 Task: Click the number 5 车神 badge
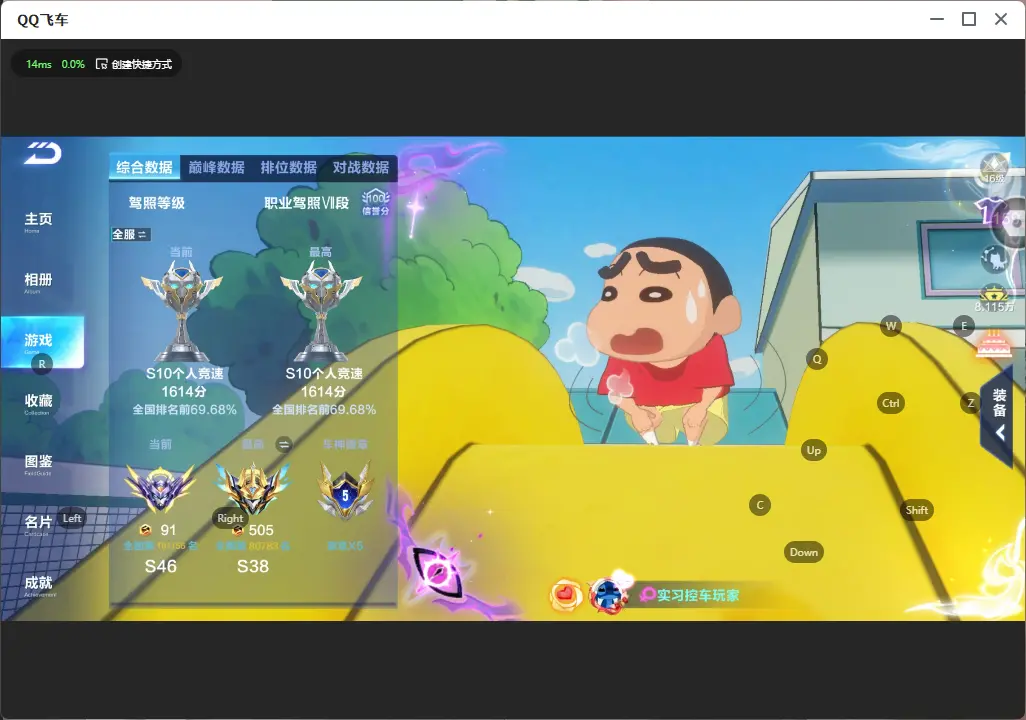point(345,490)
